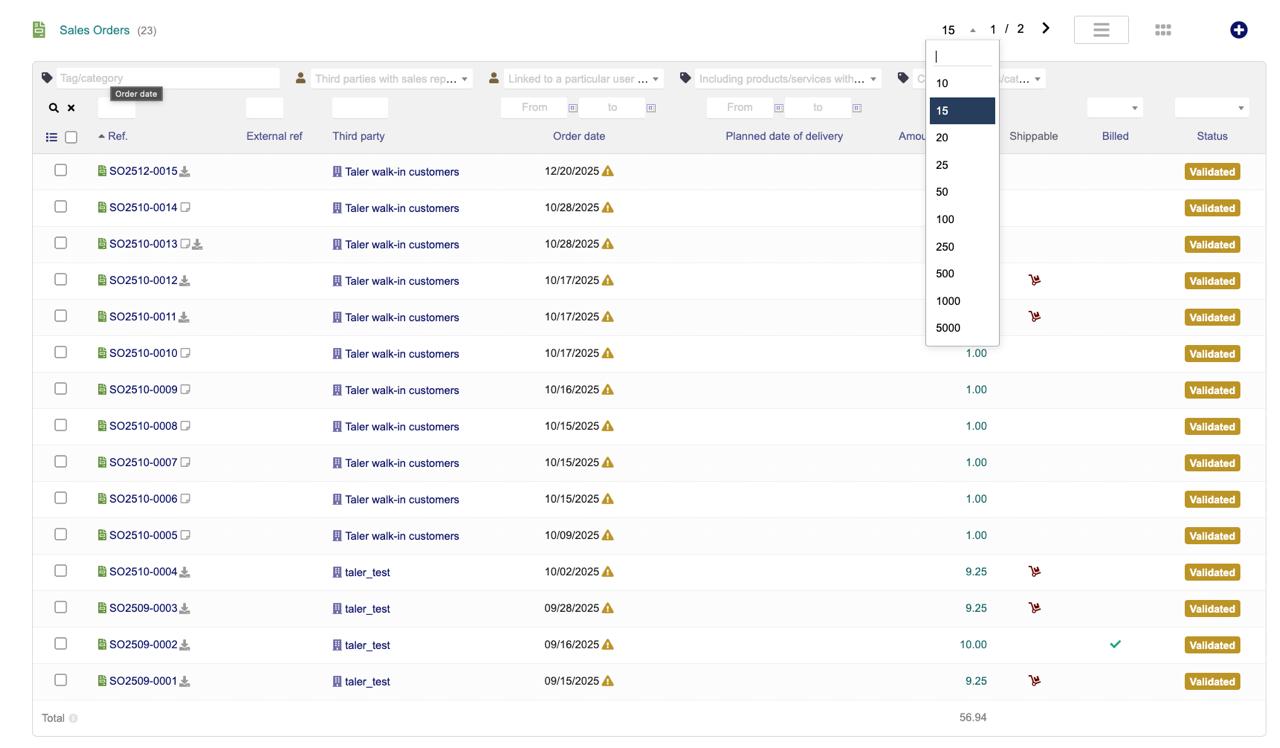Toggle the select-all checkbox in header

pyautogui.click(x=71, y=137)
